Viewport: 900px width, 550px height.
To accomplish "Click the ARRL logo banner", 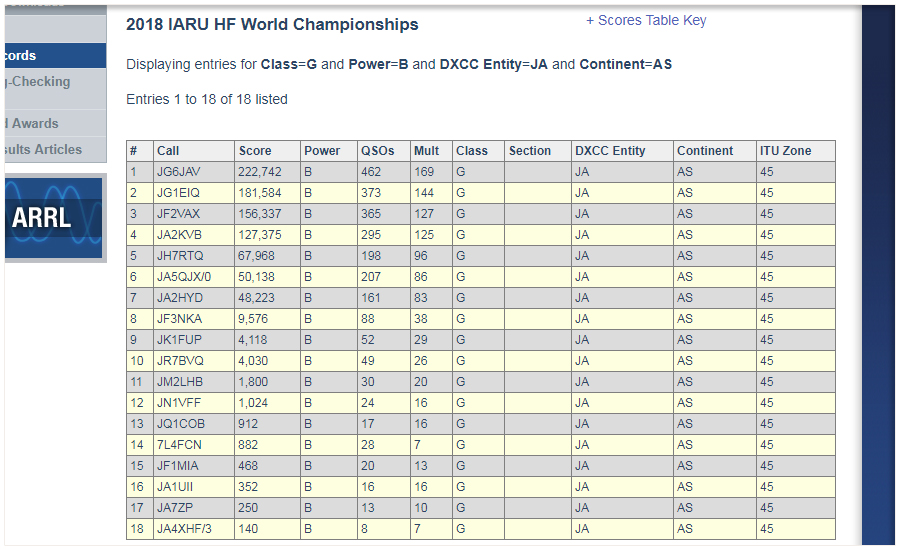I will pyautogui.click(x=54, y=217).
